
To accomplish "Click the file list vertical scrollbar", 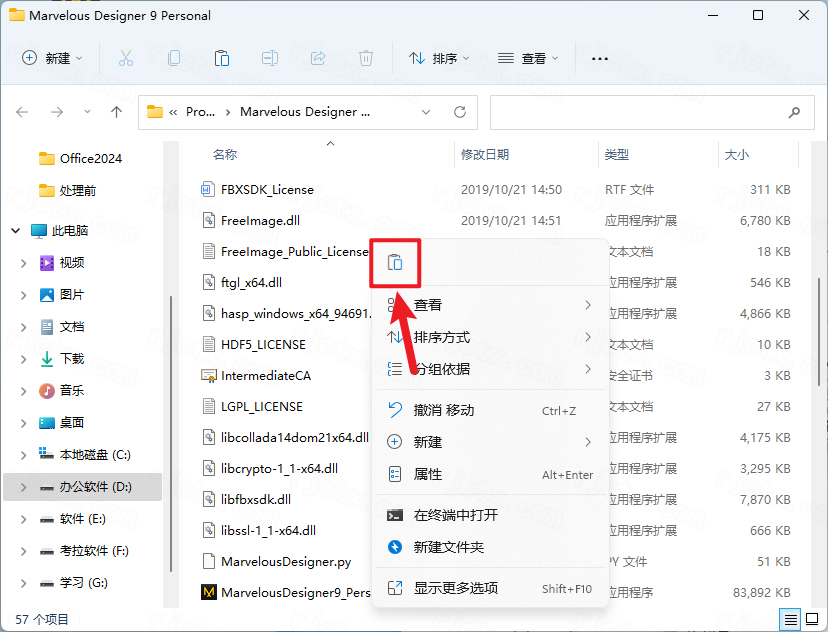I will tap(819, 332).
